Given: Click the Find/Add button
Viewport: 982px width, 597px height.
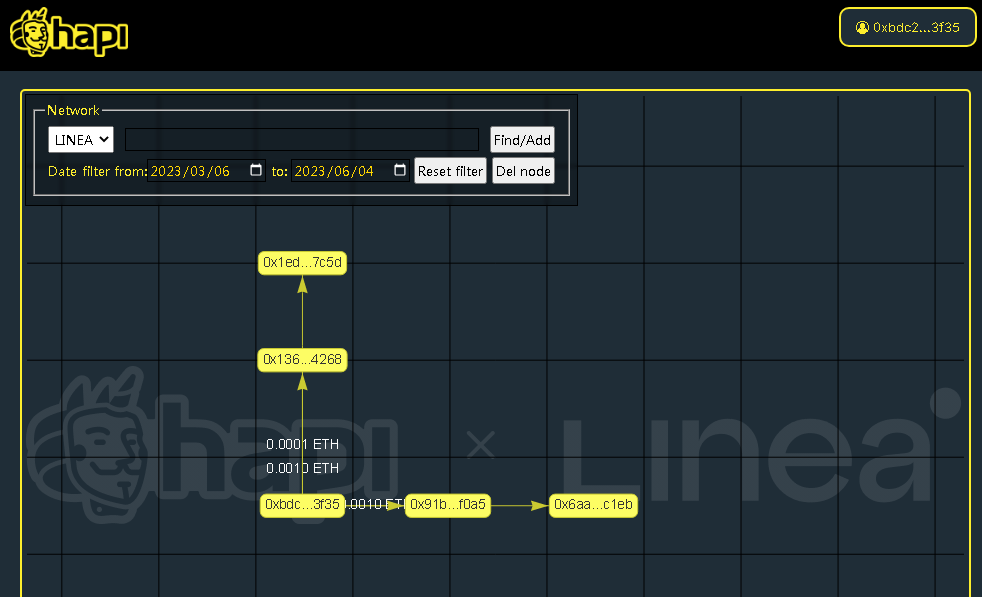Looking at the screenshot, I should [522, 140].
